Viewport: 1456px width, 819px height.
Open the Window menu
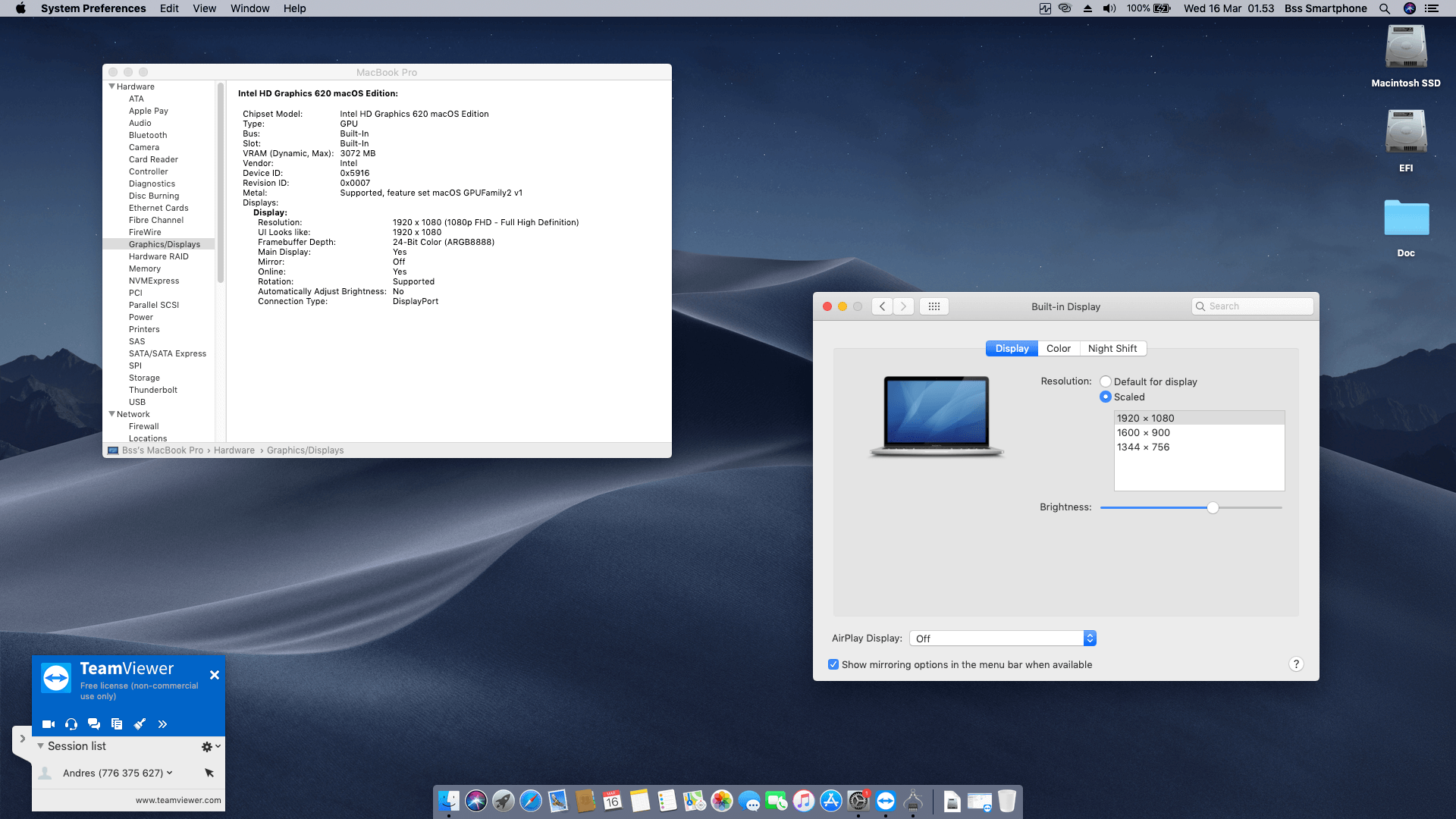pyautogui.click(x=249, y=8)
